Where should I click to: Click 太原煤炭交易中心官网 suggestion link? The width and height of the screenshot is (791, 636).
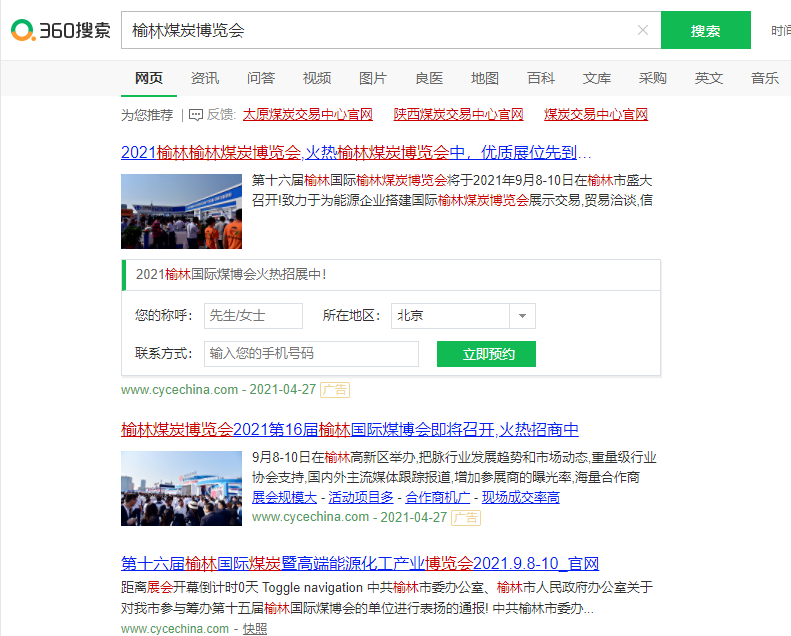[x=307, y=115]
